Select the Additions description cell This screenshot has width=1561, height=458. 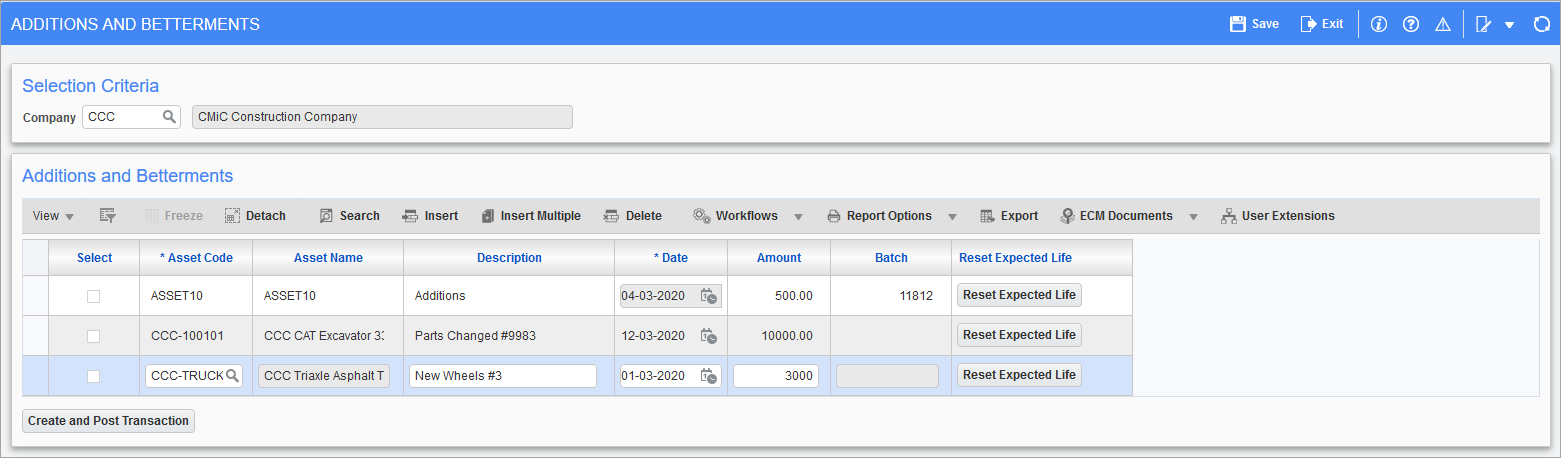pyautogui.click(x=509, y=296)
